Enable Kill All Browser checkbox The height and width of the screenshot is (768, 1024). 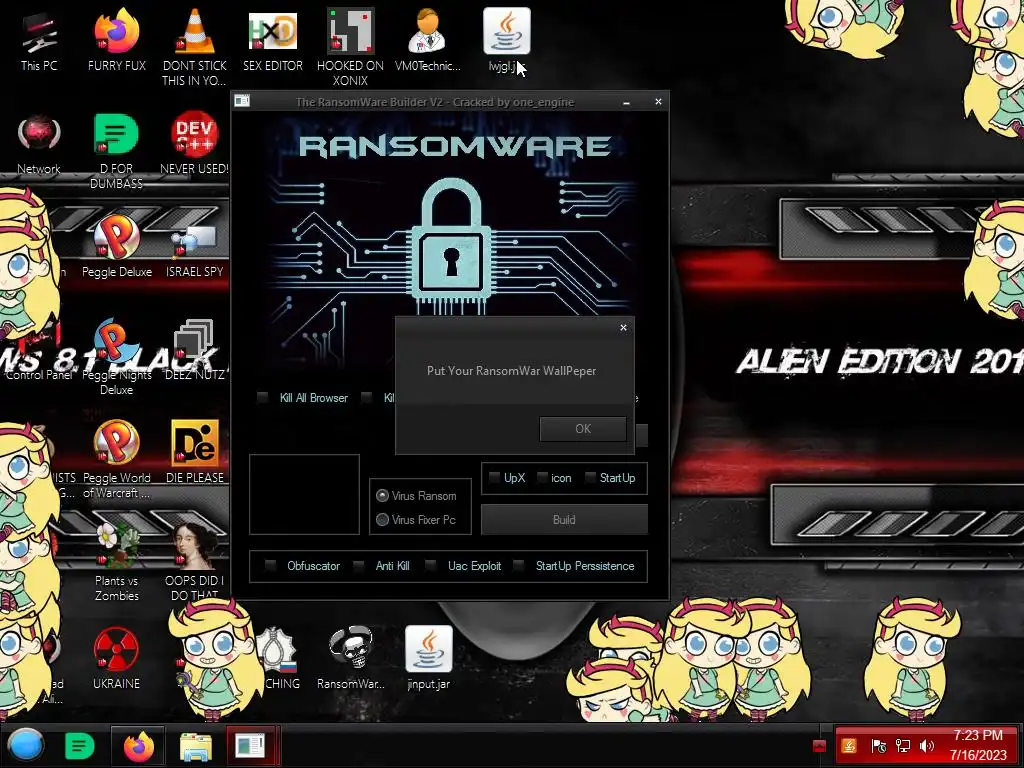click(x=263, y=398)
